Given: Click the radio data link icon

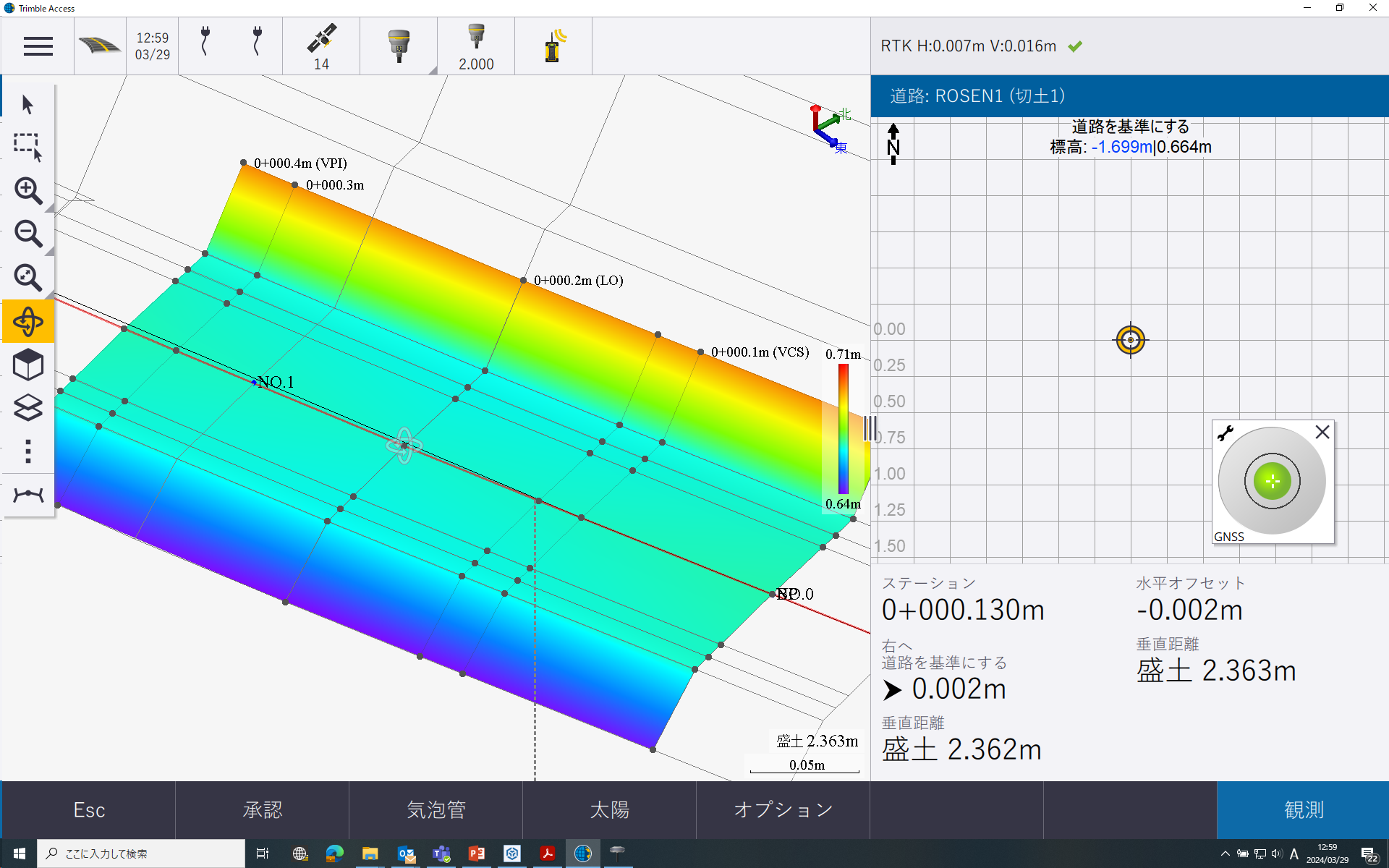Looking at the screenshot, I should coord(553,46).
